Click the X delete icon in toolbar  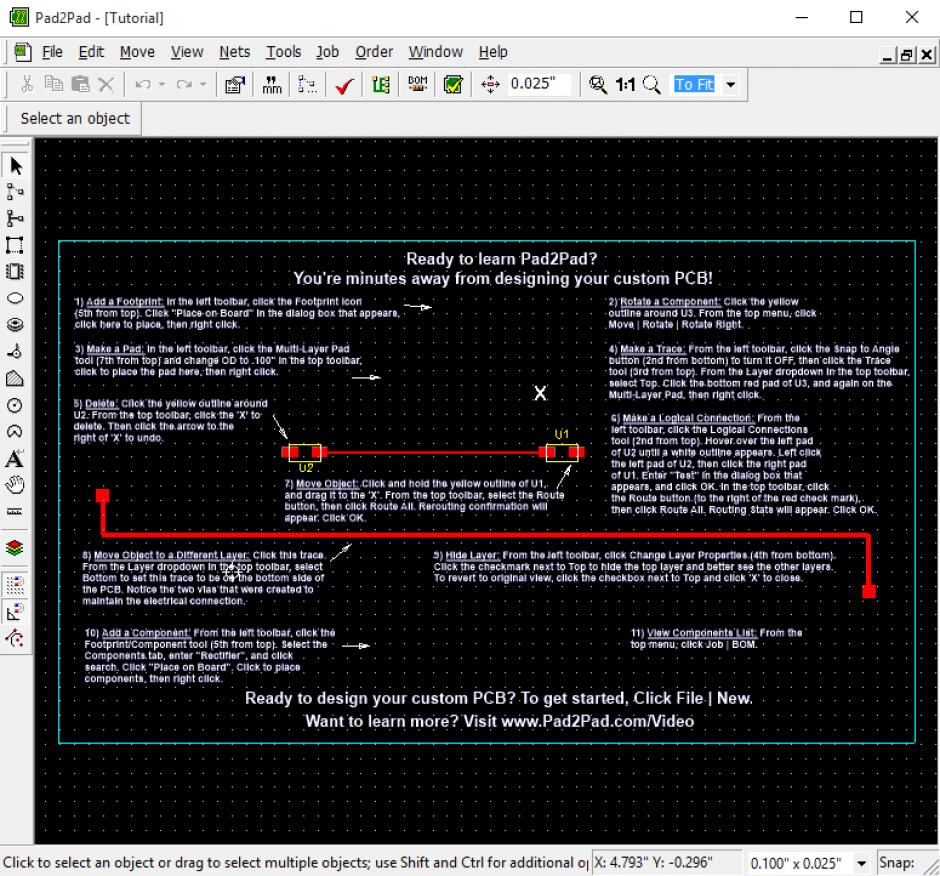pyautogui.click(x=106, y=84)
